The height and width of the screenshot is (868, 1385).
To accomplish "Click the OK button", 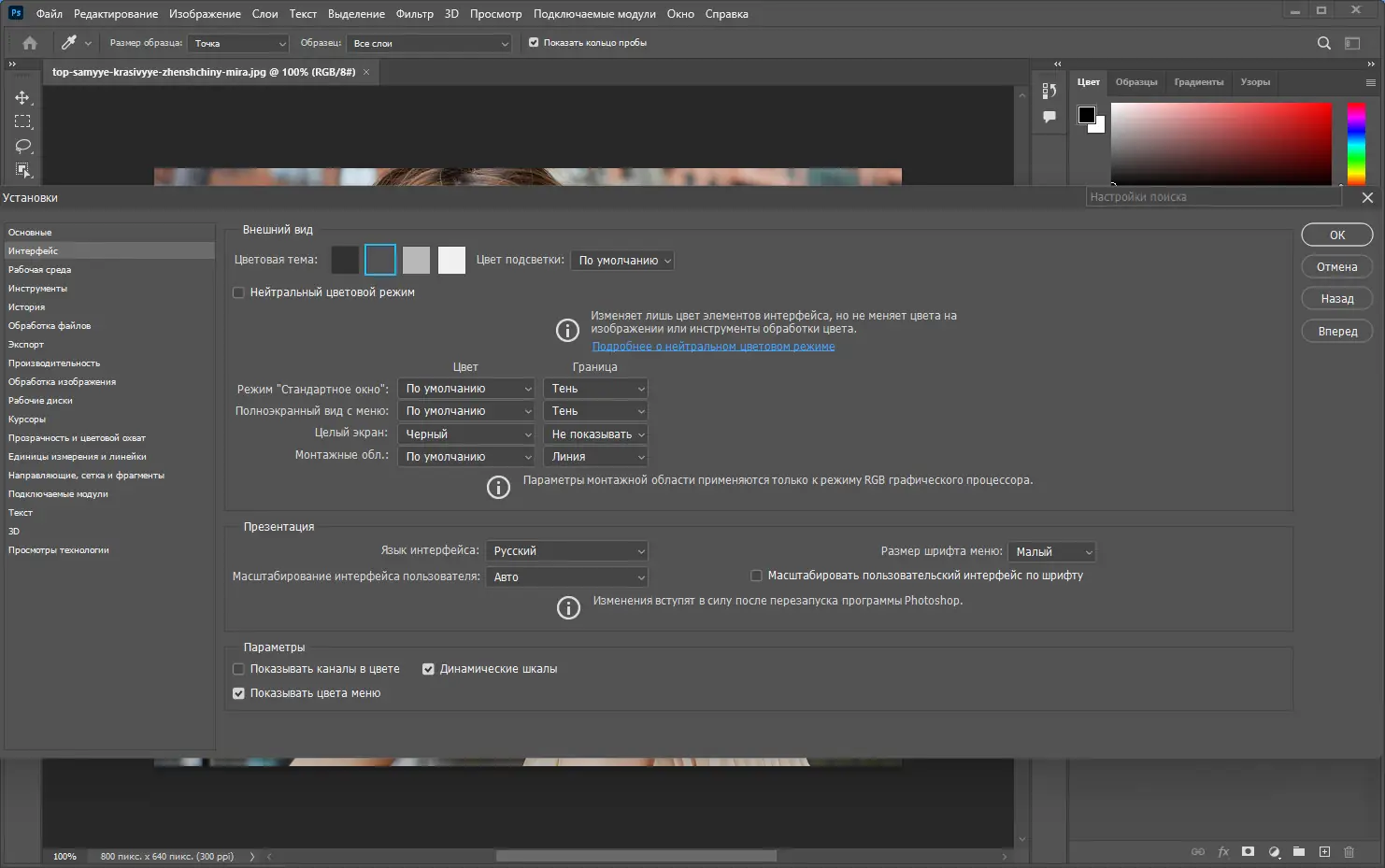I will tap(1337, 235).
